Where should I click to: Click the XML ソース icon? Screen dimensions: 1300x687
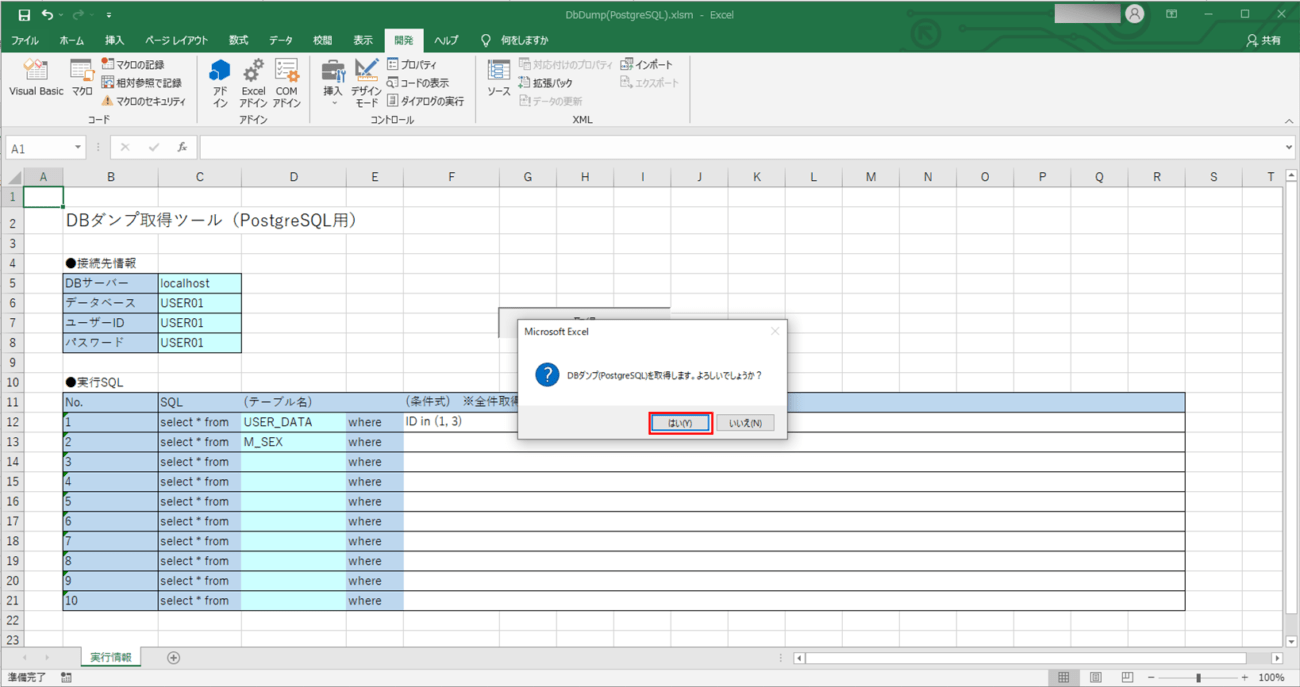tap(498, 78)
